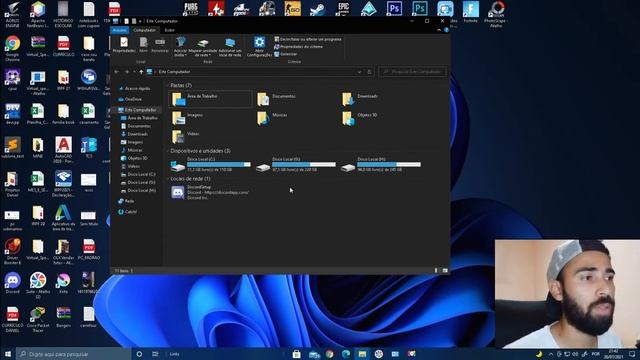Refresh the Este Computador view

pos(369,72)
